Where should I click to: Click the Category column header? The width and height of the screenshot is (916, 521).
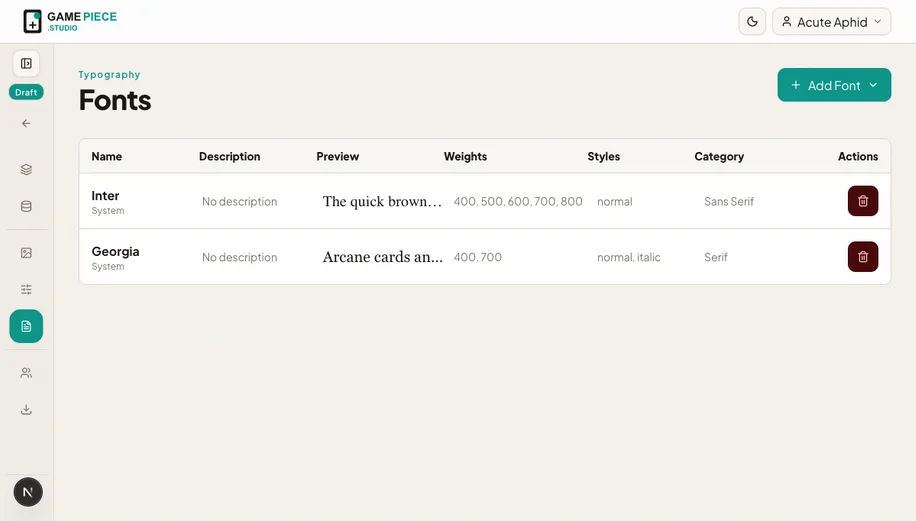719,156
